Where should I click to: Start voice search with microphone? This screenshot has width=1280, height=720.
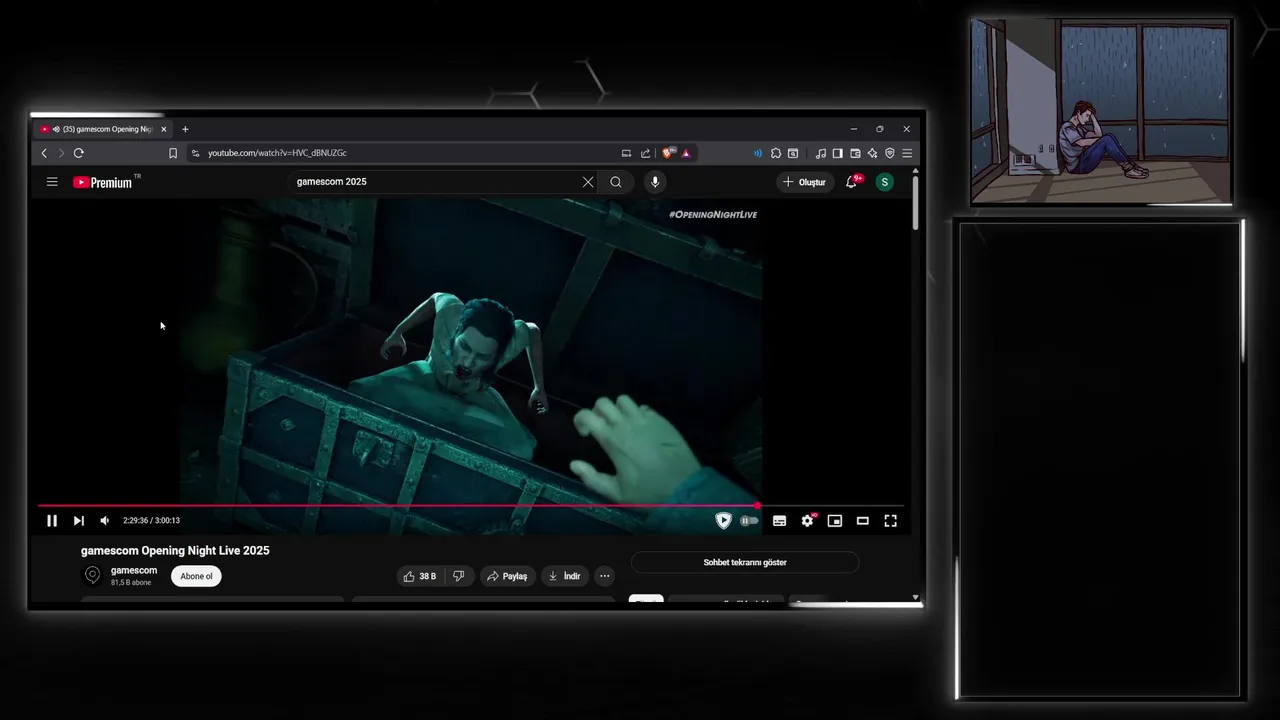[655, 182]
